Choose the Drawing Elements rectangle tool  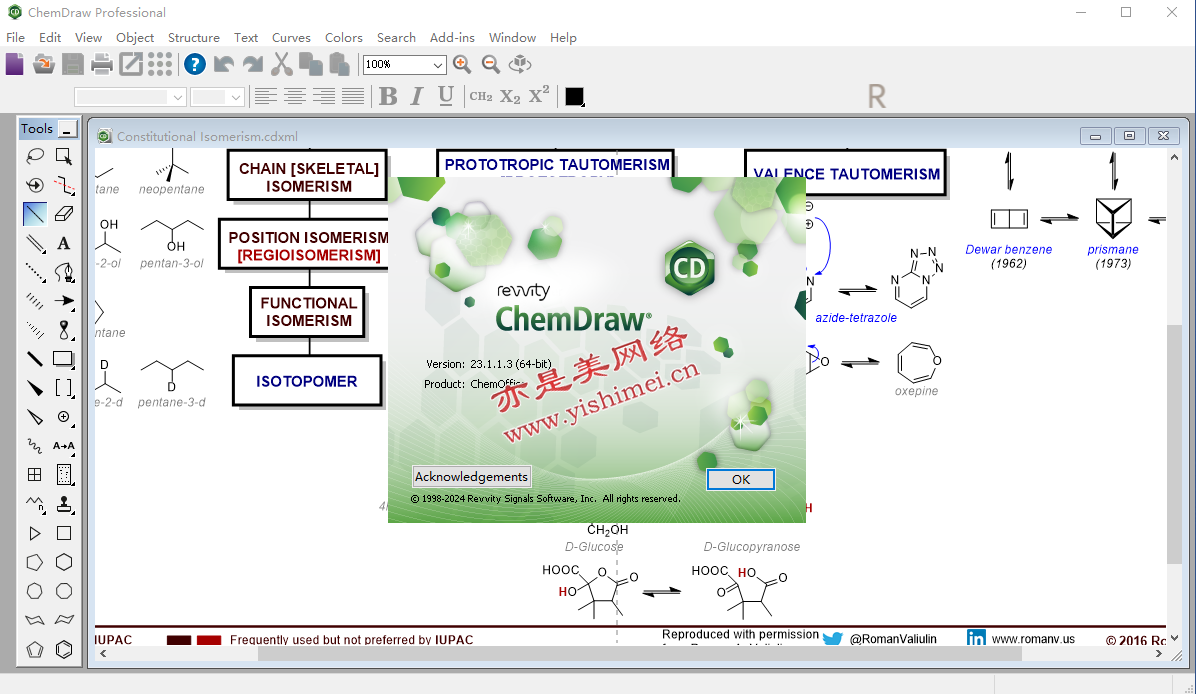point(64,359)
